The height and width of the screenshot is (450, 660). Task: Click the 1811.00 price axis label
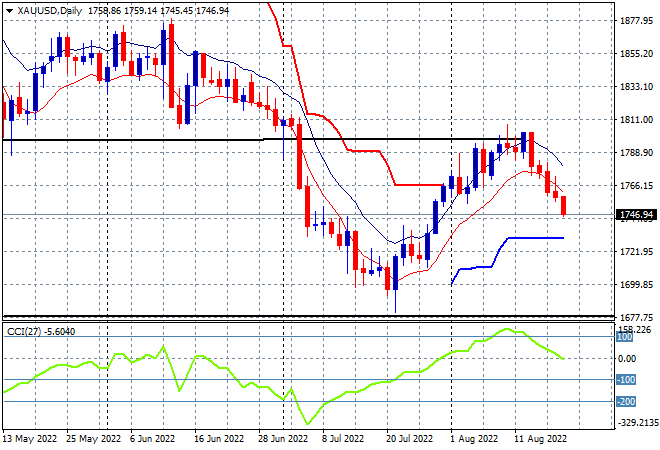point(636,120)
